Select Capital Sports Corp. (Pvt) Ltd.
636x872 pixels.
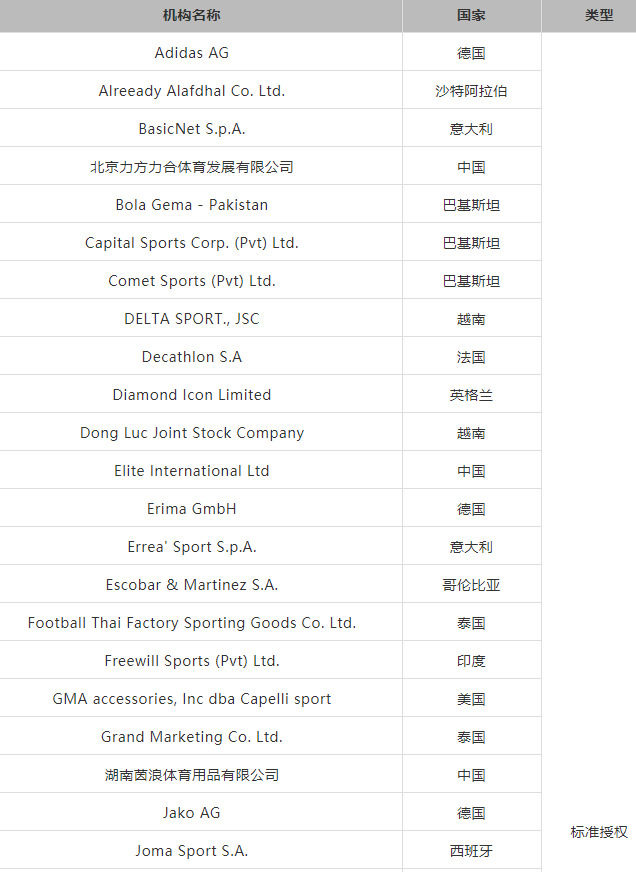point(192,242)
